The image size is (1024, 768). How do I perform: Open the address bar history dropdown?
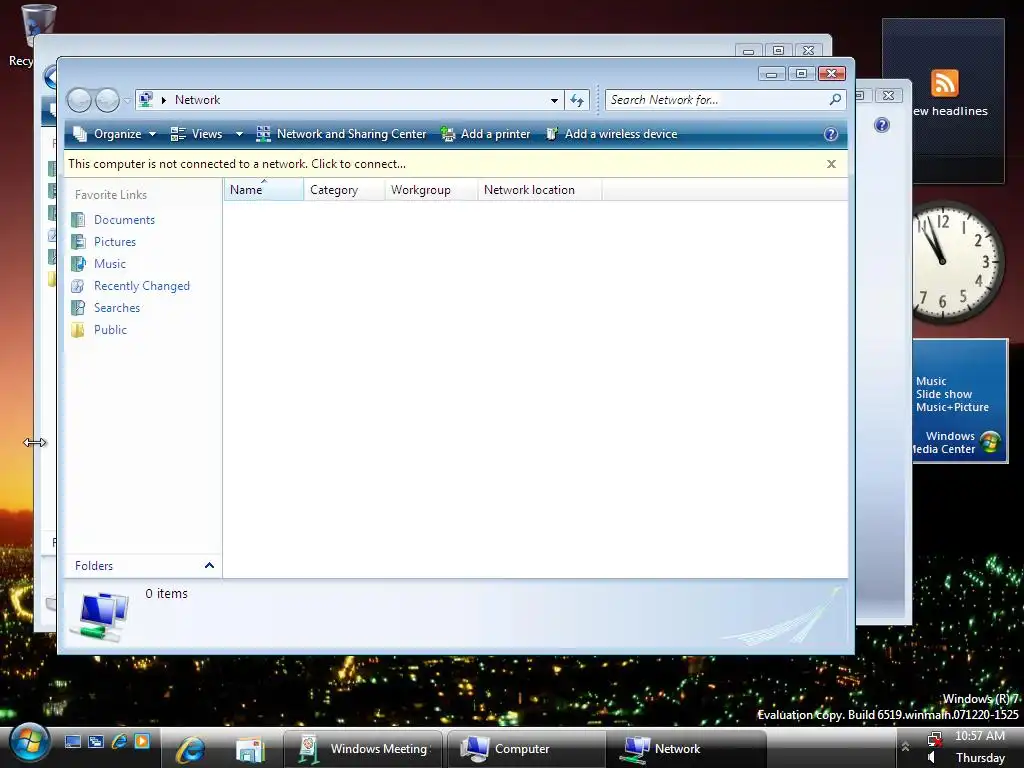click(x=554, y=101)
